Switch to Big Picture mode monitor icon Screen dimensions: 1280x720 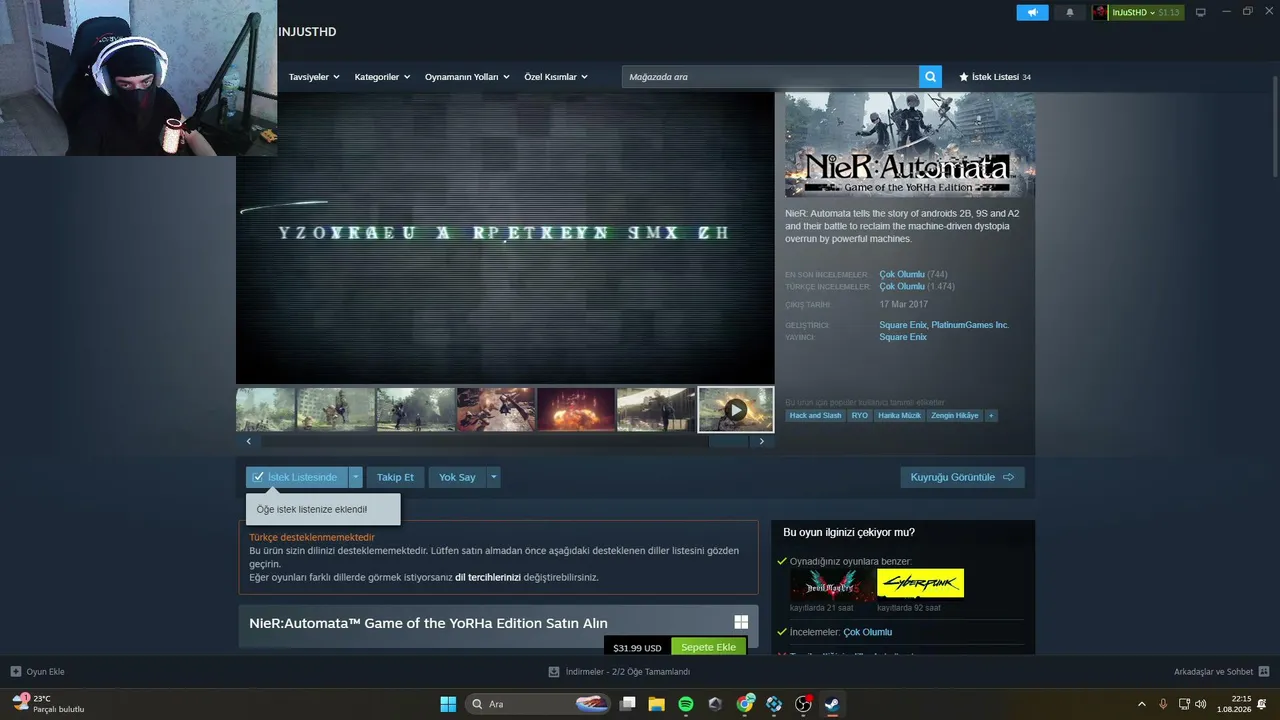pyautogui.click(x=1201, y=12)
